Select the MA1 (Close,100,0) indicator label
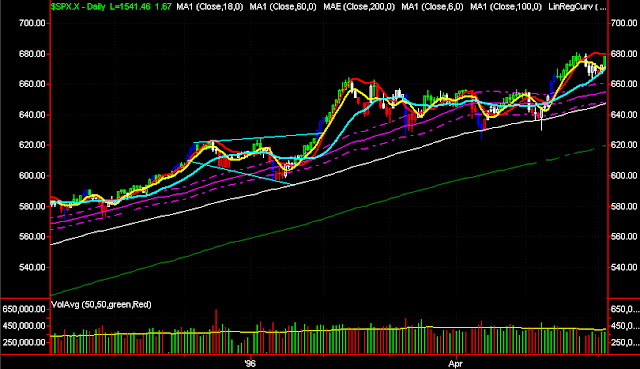This screenshot has width=640, height=369. point(506,7)
